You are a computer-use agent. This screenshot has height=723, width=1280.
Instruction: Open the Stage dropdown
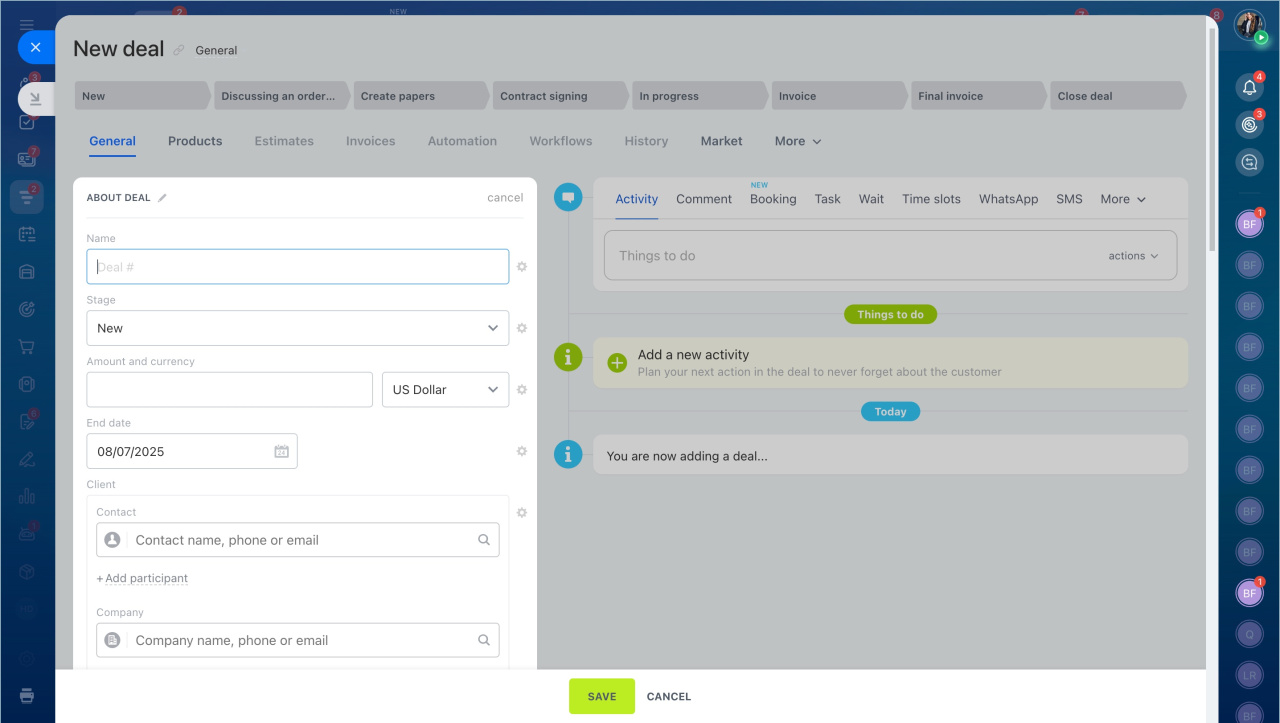tap(297, 328)
